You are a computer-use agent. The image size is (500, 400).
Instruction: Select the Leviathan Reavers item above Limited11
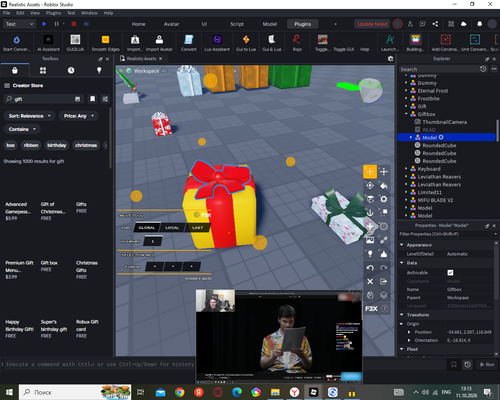pyautogui.click(x=439, y=184)
